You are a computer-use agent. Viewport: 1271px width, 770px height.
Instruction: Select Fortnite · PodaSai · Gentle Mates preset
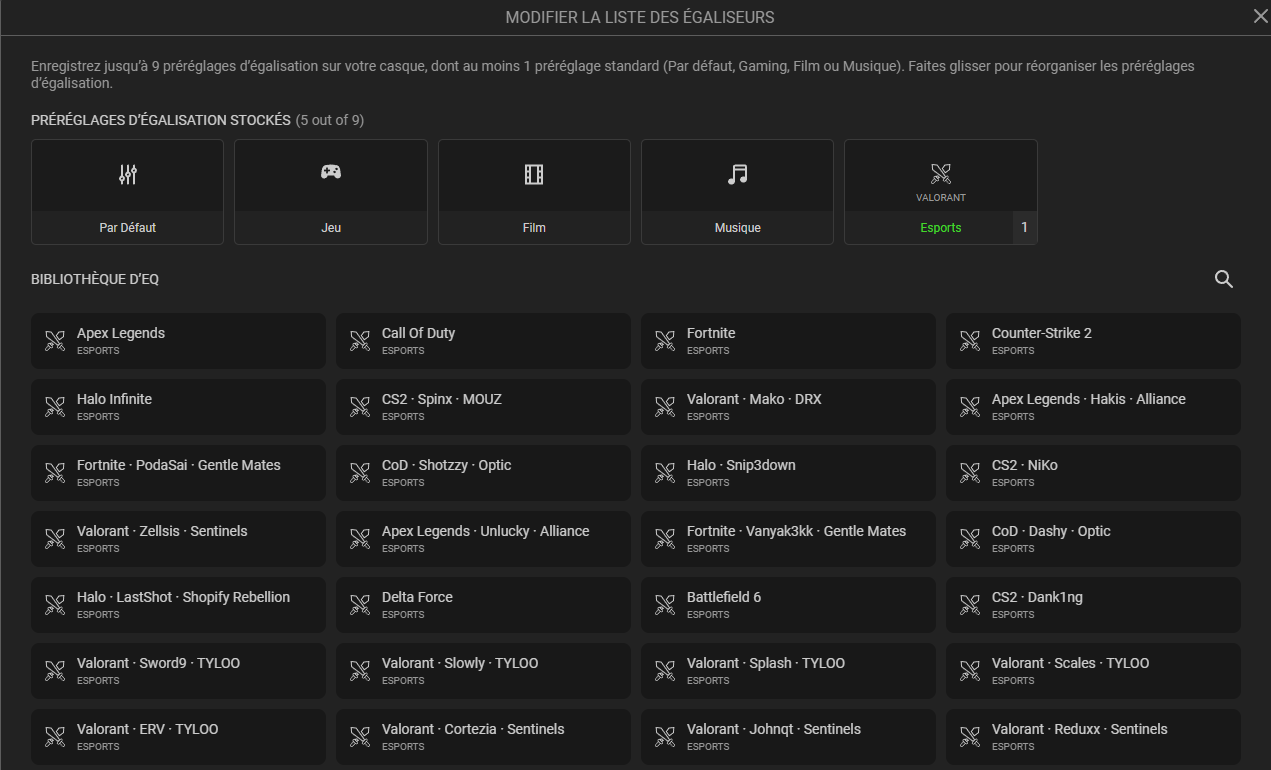(178, 473)
